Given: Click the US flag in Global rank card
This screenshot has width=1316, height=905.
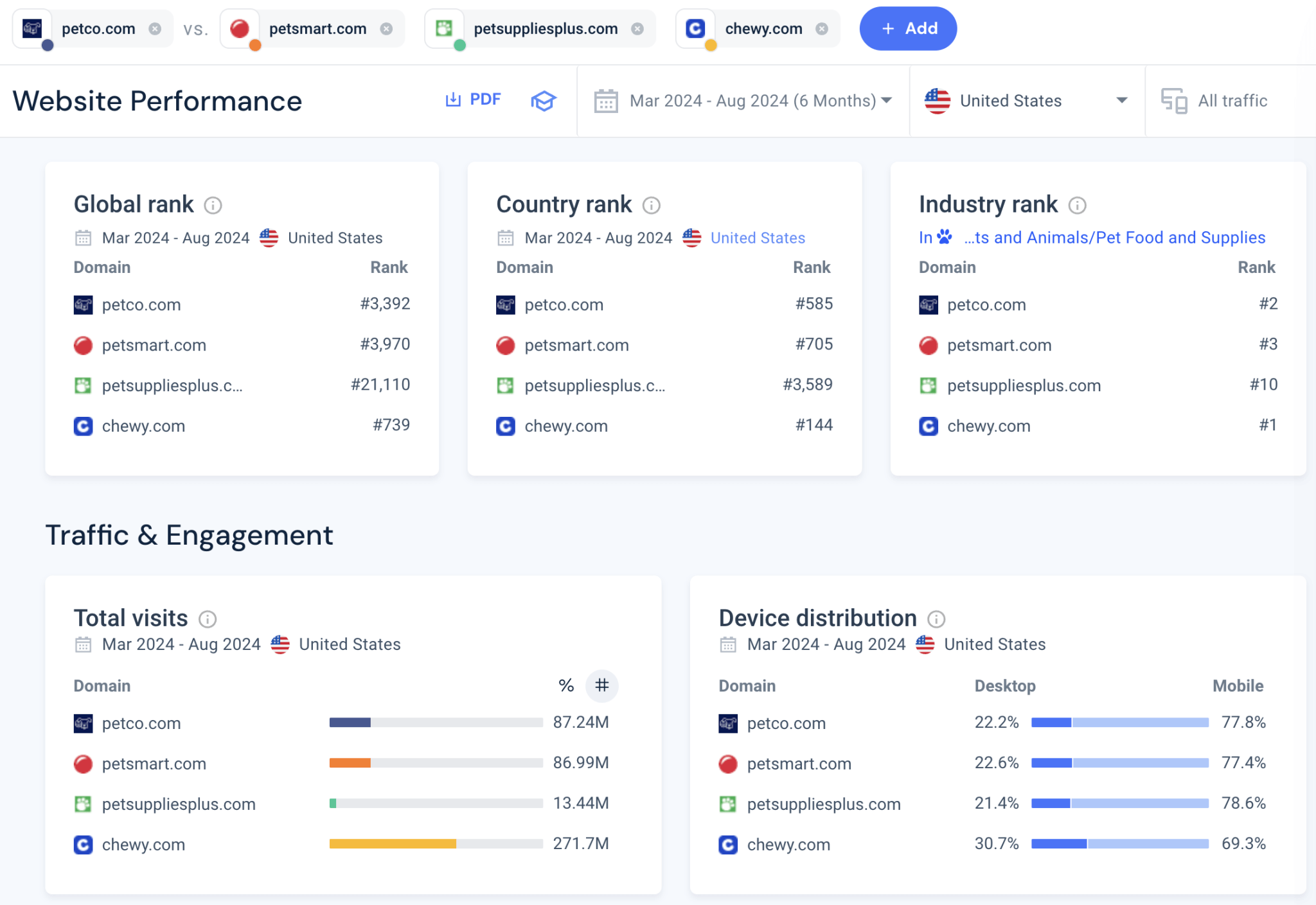Looking at the screenshot, I should coord(269,238).
